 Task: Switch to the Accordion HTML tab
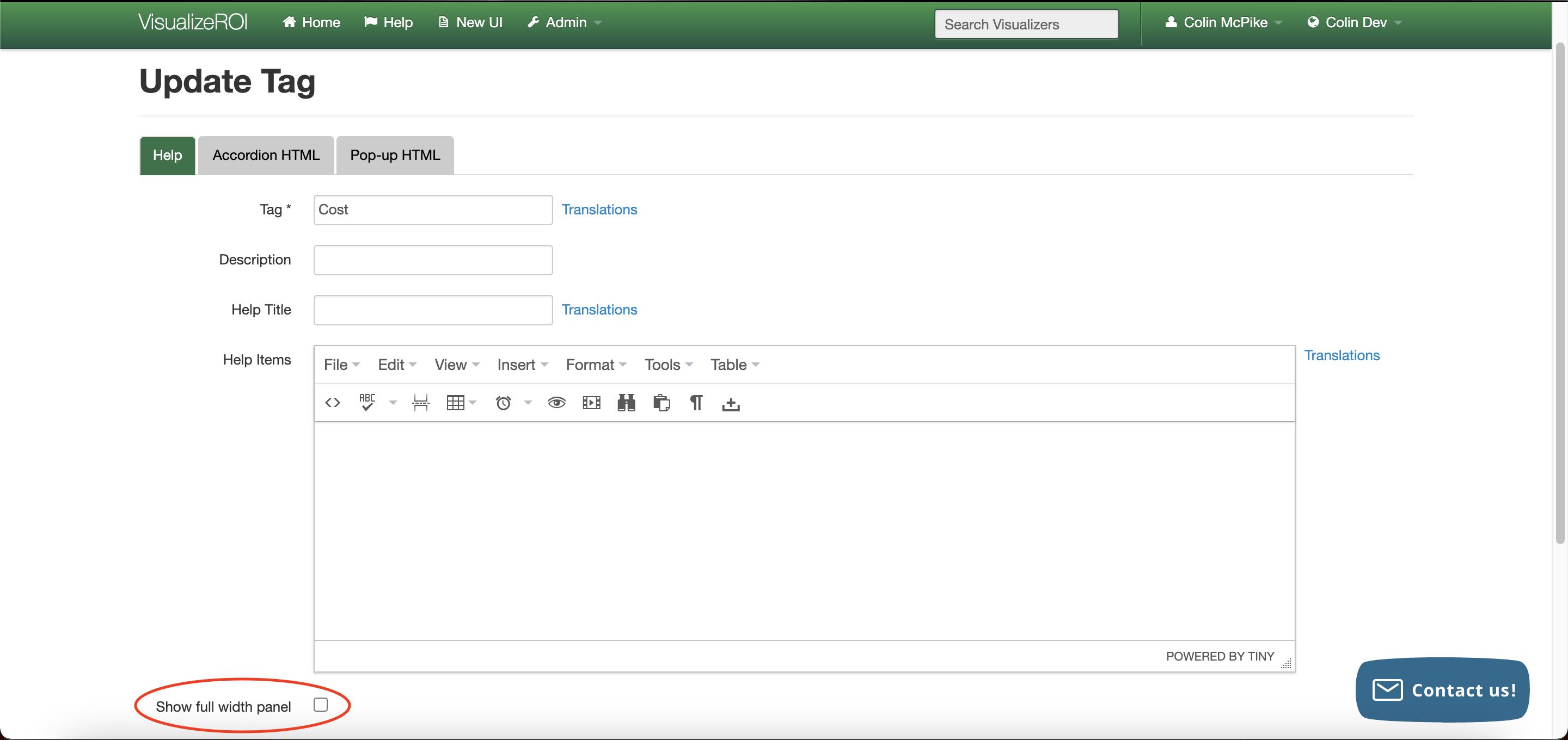pos(265,155)
